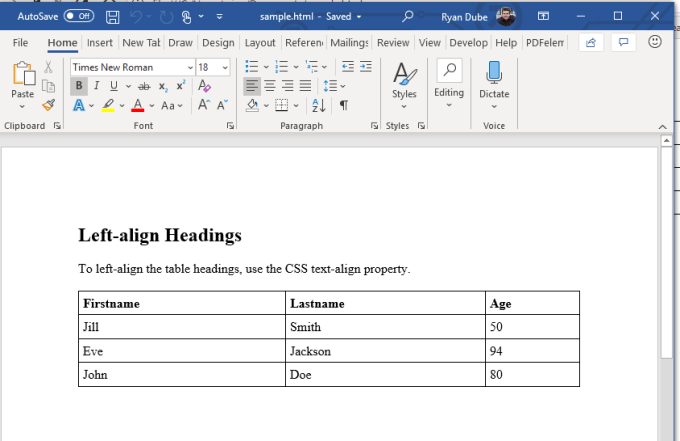Open the Multilevel List dropdown
Viewport: 680px width, 441px height.
point(324,67)
